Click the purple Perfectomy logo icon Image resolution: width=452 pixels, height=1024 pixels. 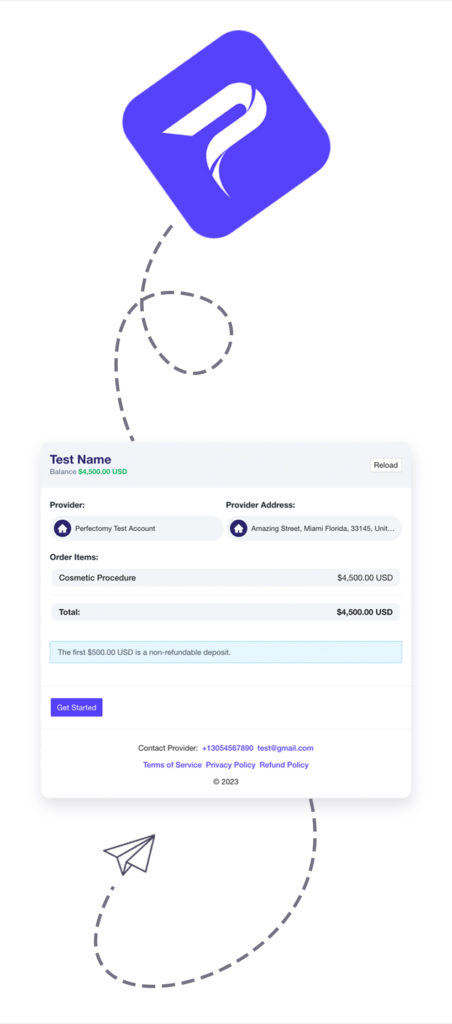pos(226,134)
